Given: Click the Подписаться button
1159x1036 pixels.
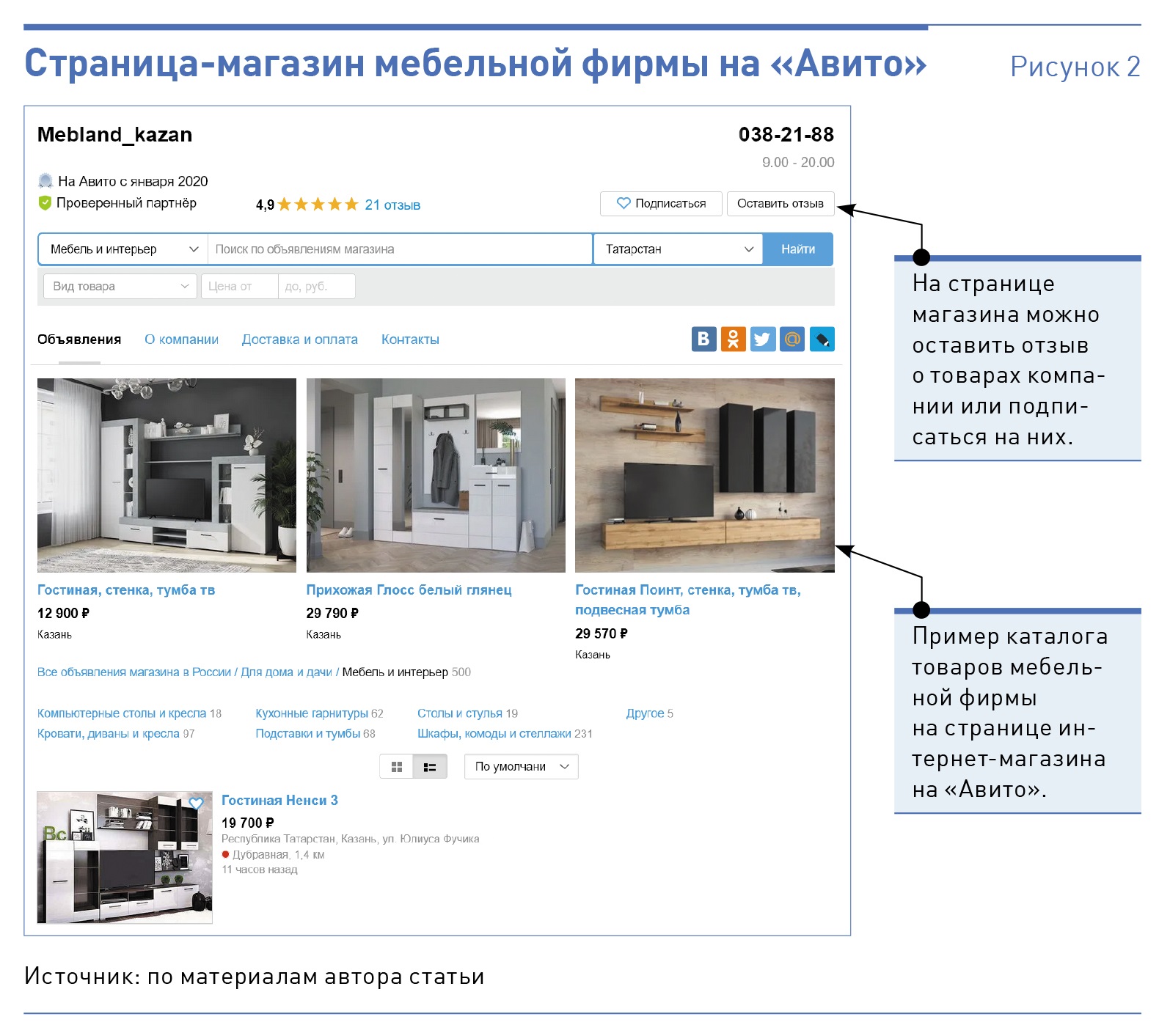Looking at the screenshot, I should pos(660,204).
